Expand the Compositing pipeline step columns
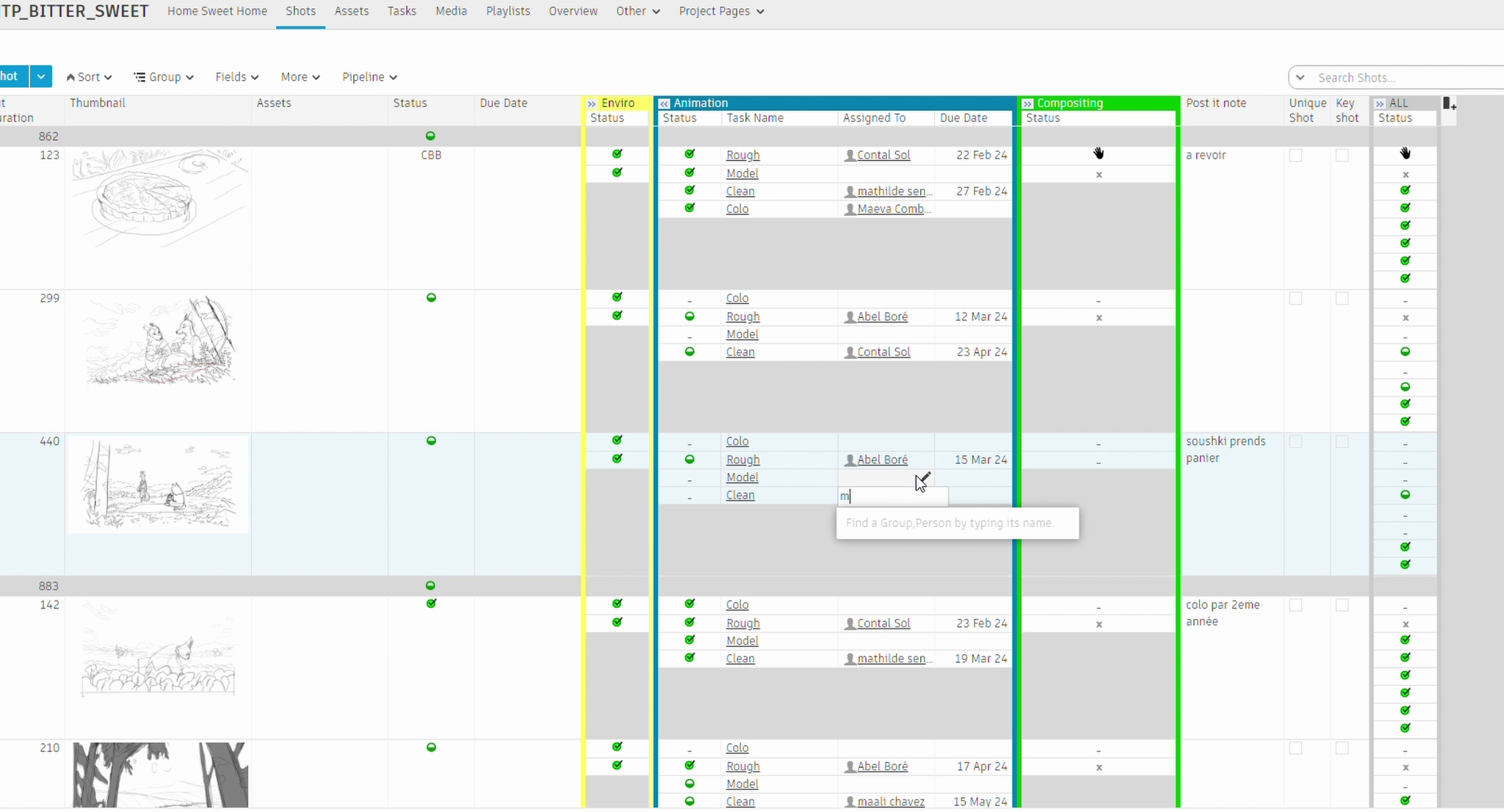This screenshot has width=1504, height=812. 1028,104
